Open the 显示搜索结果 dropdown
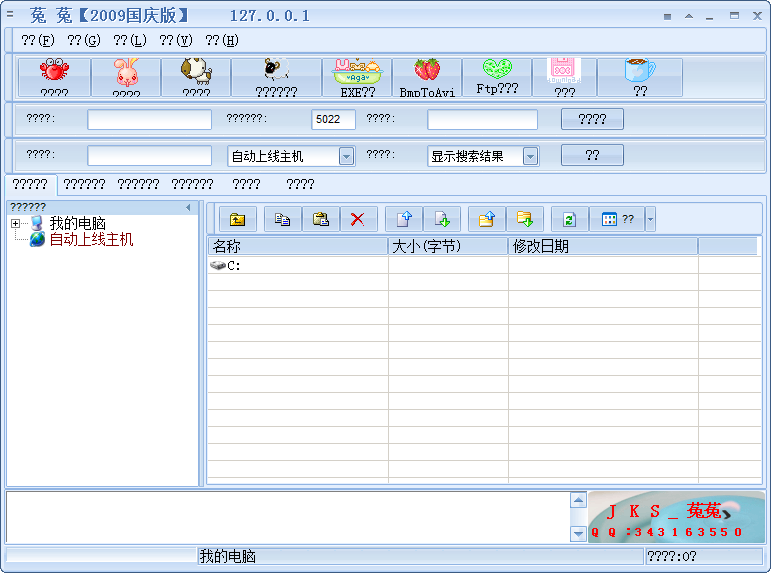 [530, 156]
